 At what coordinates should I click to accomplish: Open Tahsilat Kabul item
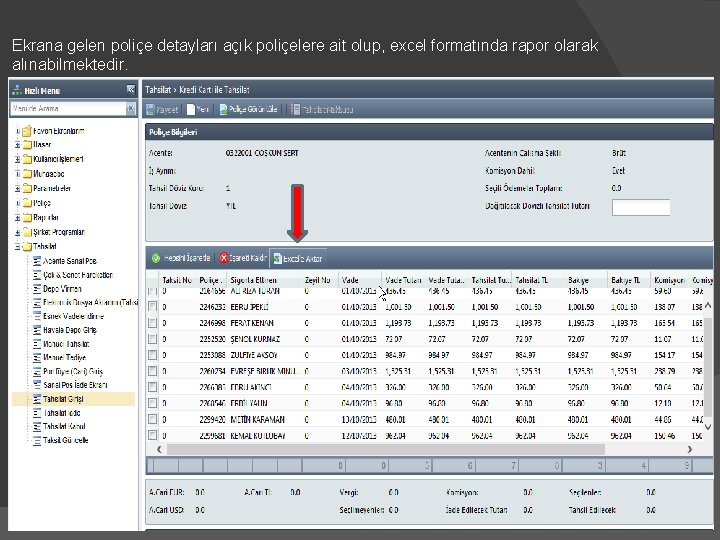pos(64,426)
